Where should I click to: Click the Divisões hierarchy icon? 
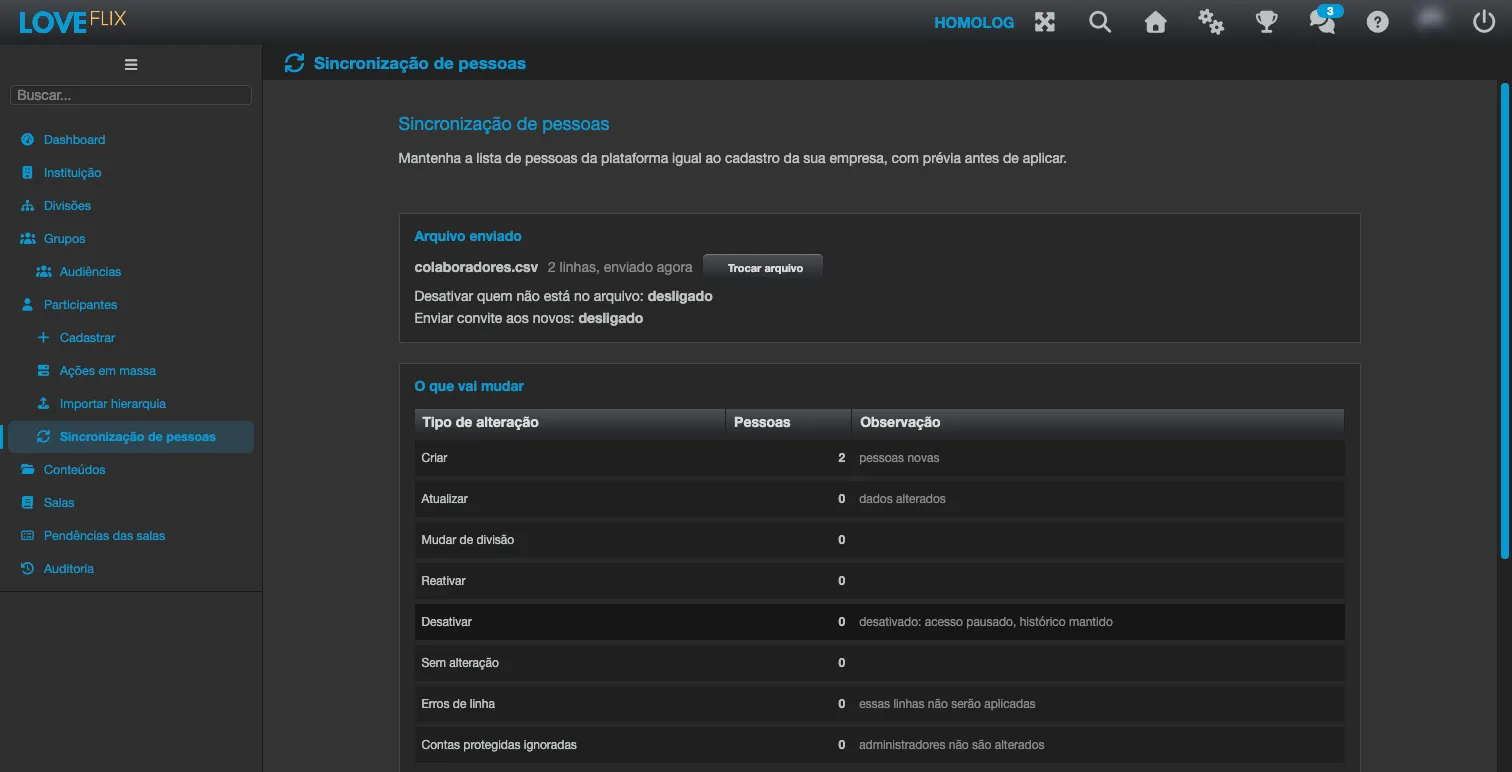click(x=28, y=206)
